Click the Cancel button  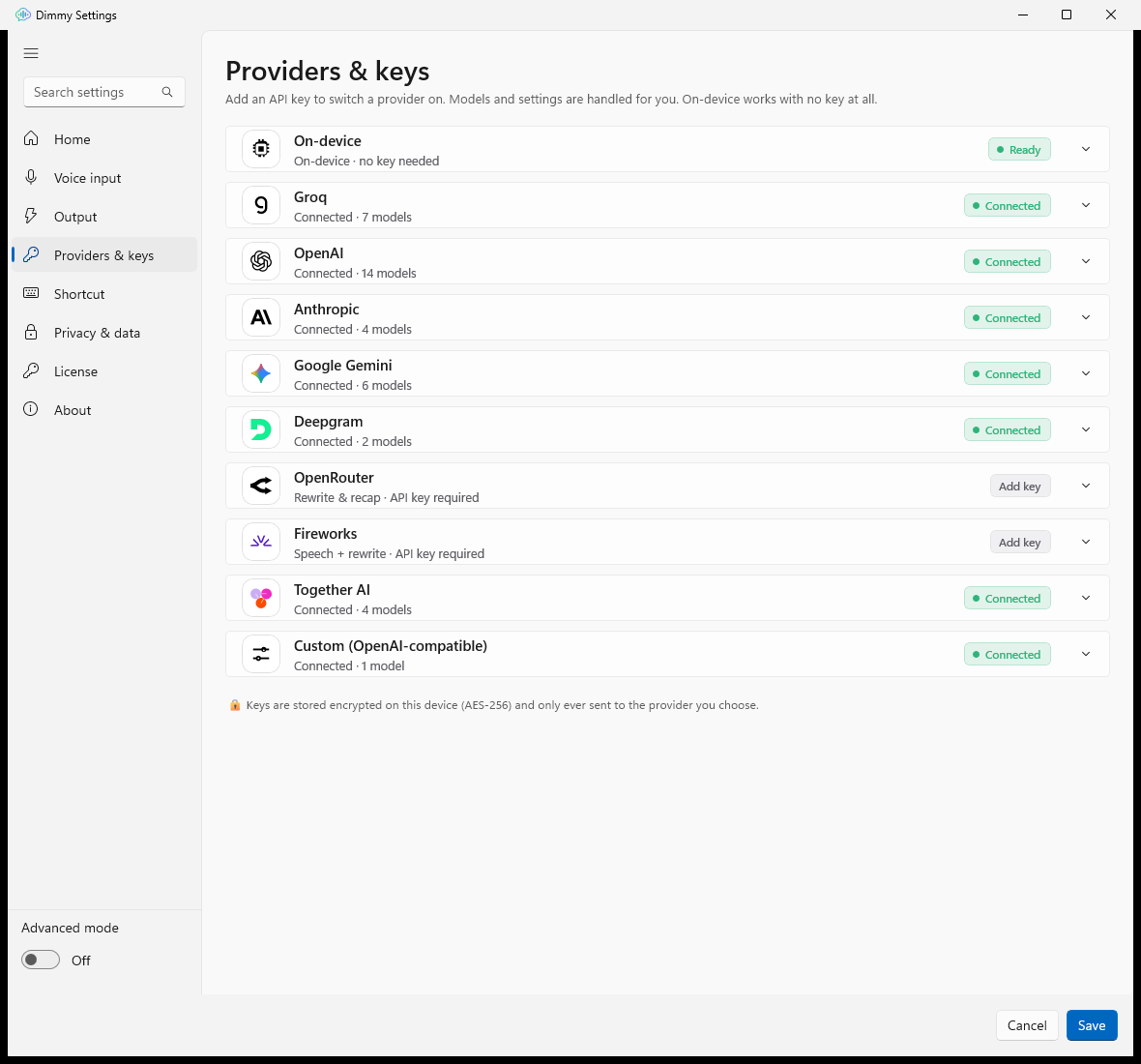point(1026,1024)
